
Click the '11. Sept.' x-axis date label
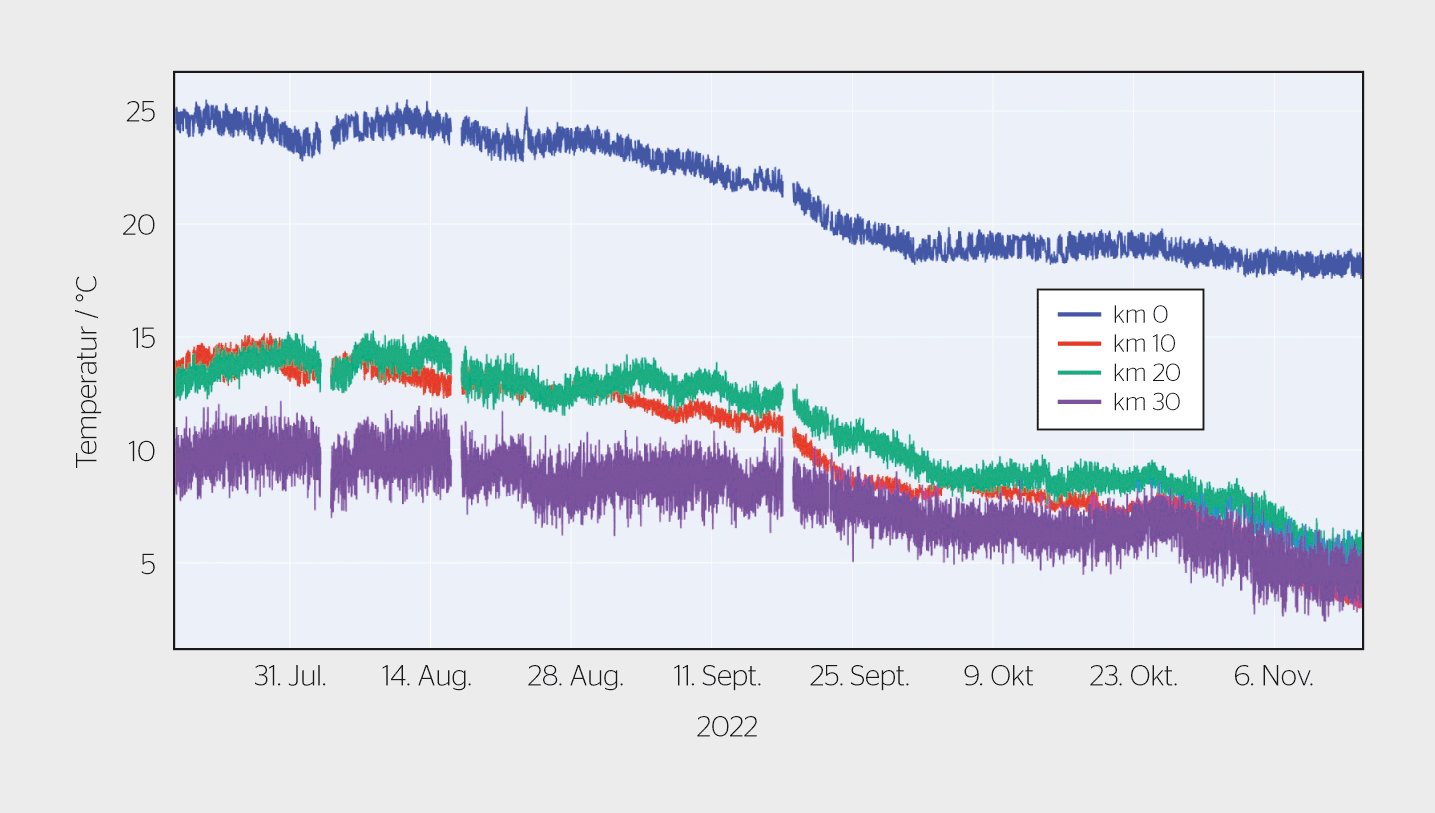coord(717,677)
